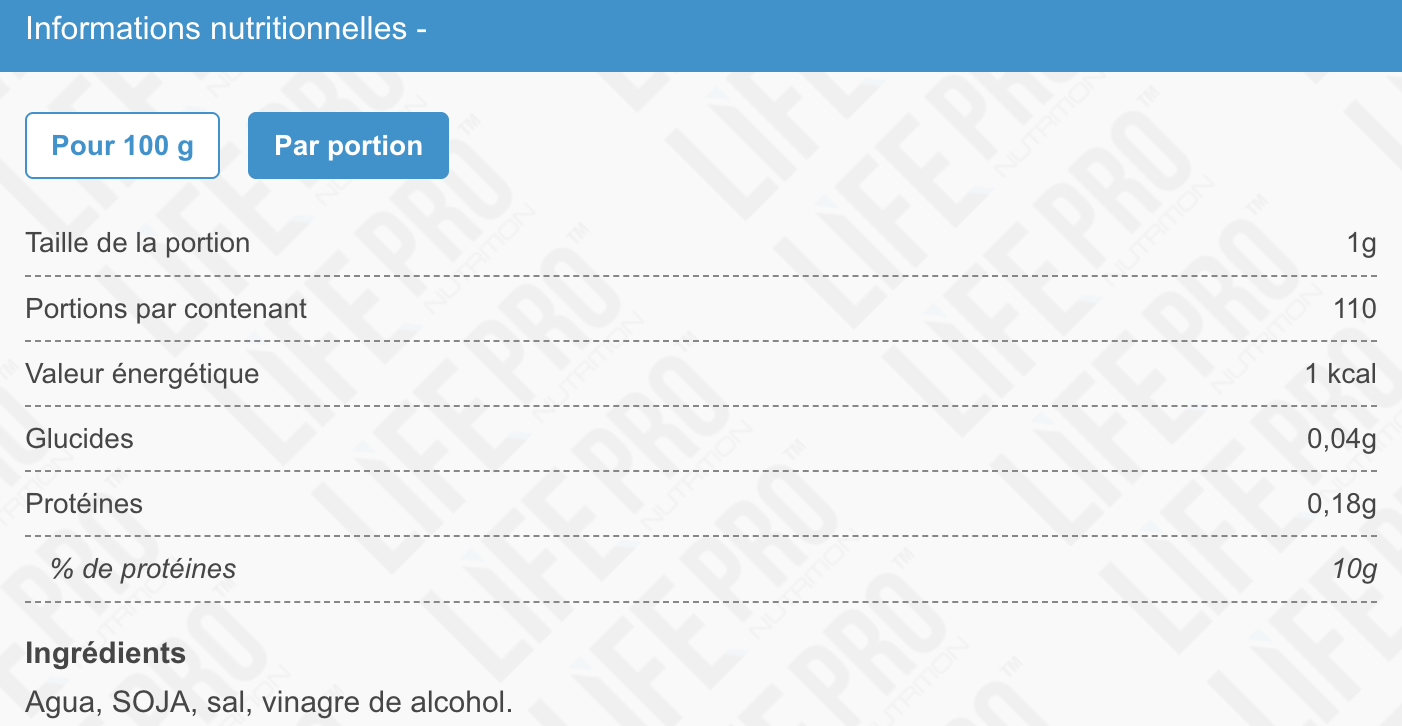Viewport: 1402px width, 726px height.
Task: Click the italic % de protéines label
Action: [143, 569]
